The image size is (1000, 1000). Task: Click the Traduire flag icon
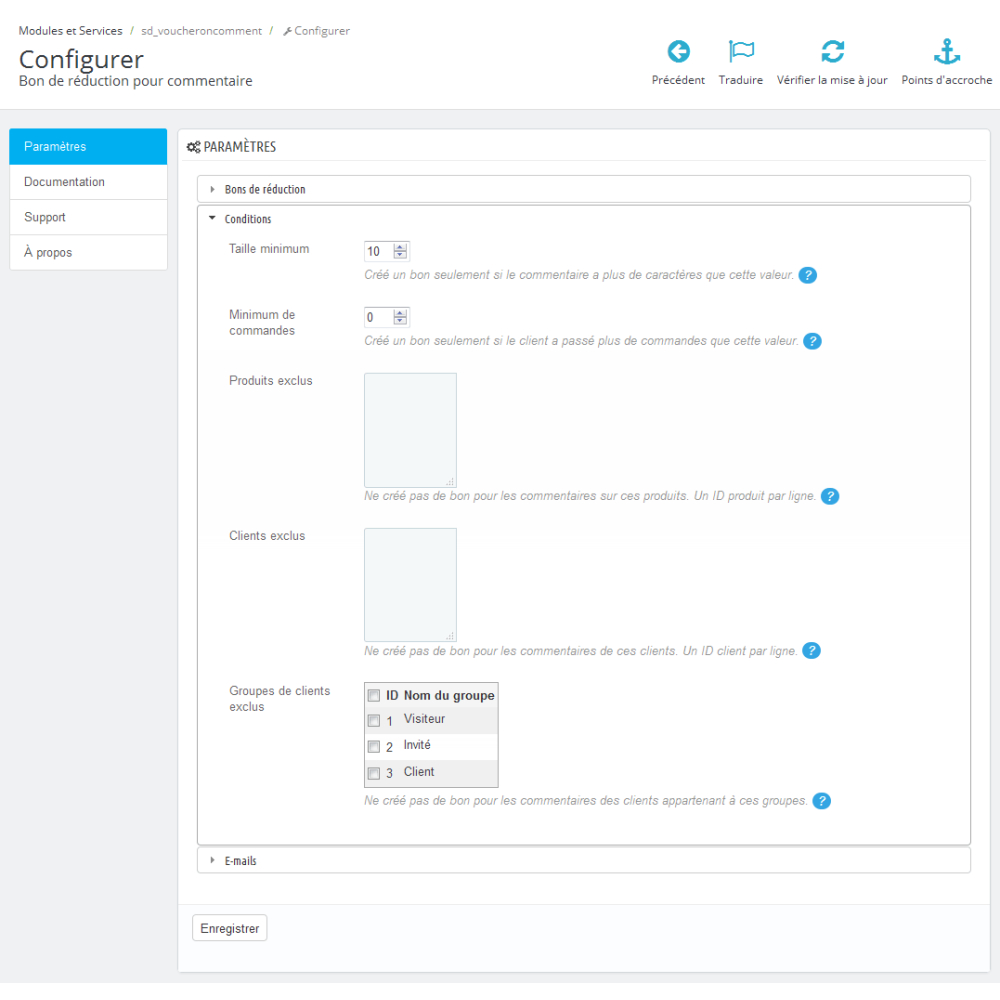741,52
